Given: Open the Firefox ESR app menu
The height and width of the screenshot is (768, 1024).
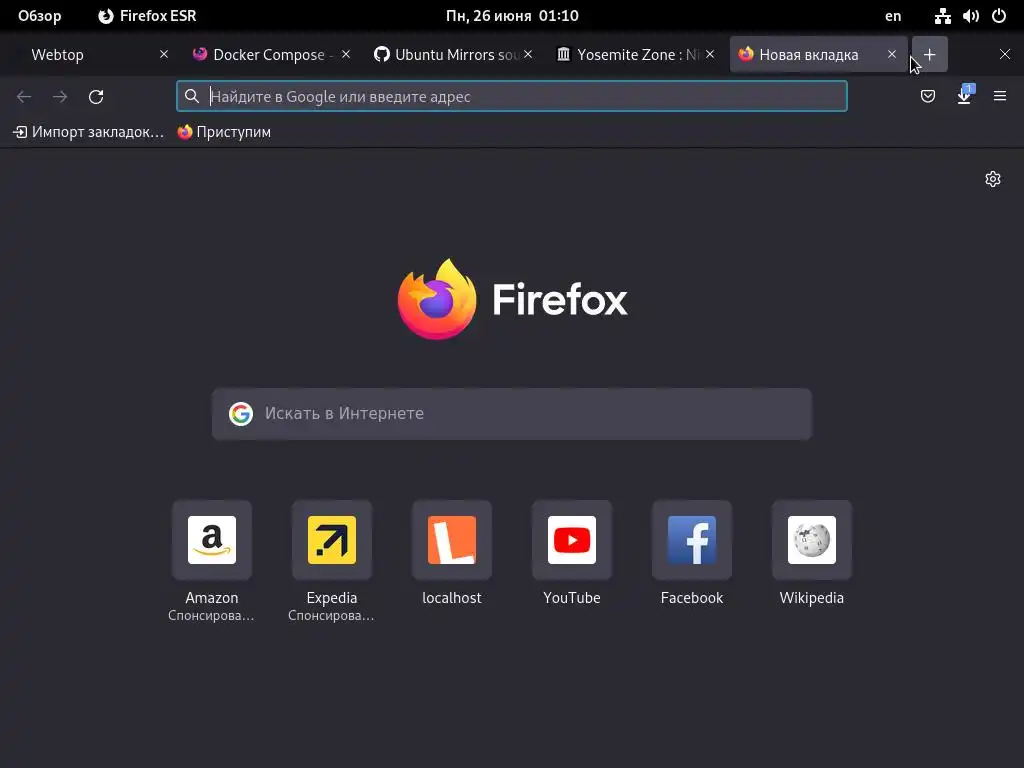Looking at the screenshot, I should pos(147,16).
